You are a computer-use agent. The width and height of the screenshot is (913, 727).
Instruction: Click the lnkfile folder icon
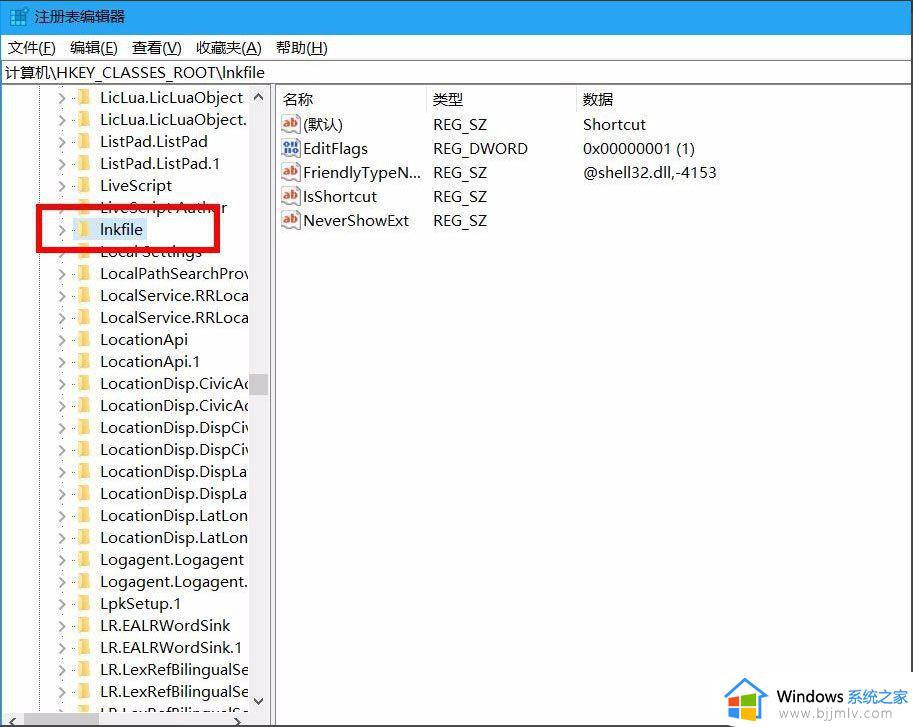(x=84, y=229)
